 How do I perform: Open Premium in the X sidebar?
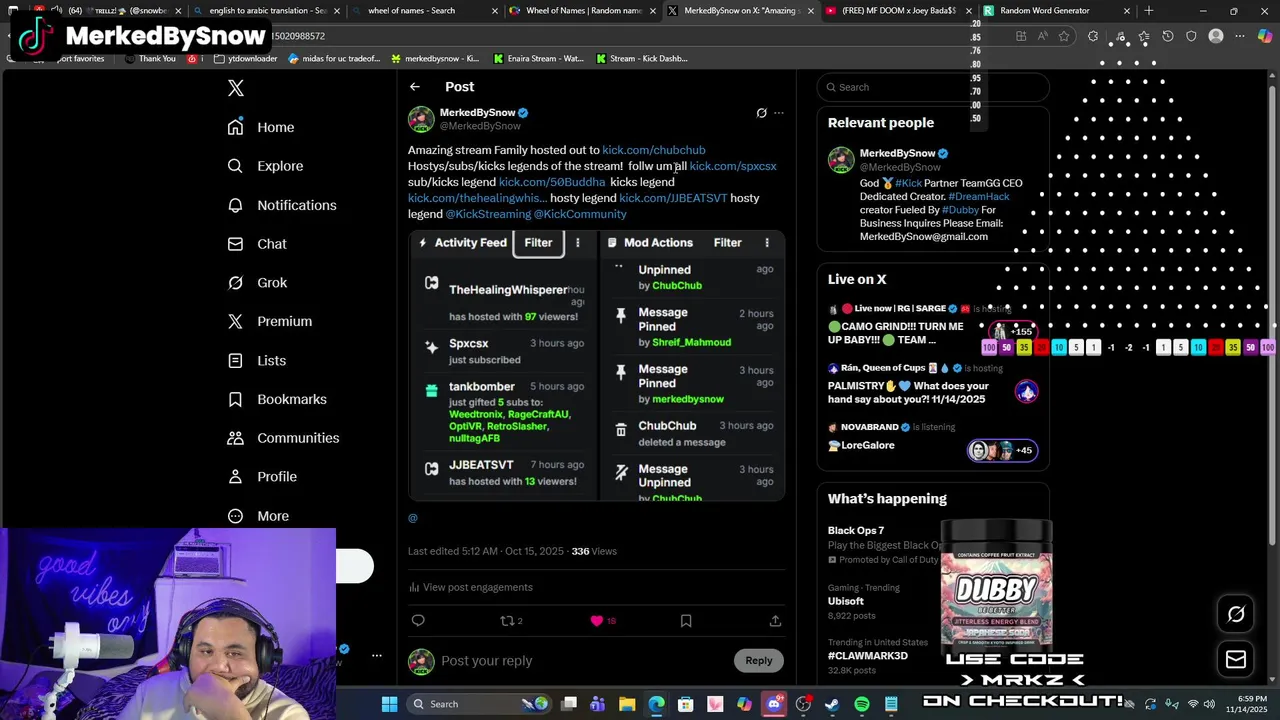pos(270,321)
